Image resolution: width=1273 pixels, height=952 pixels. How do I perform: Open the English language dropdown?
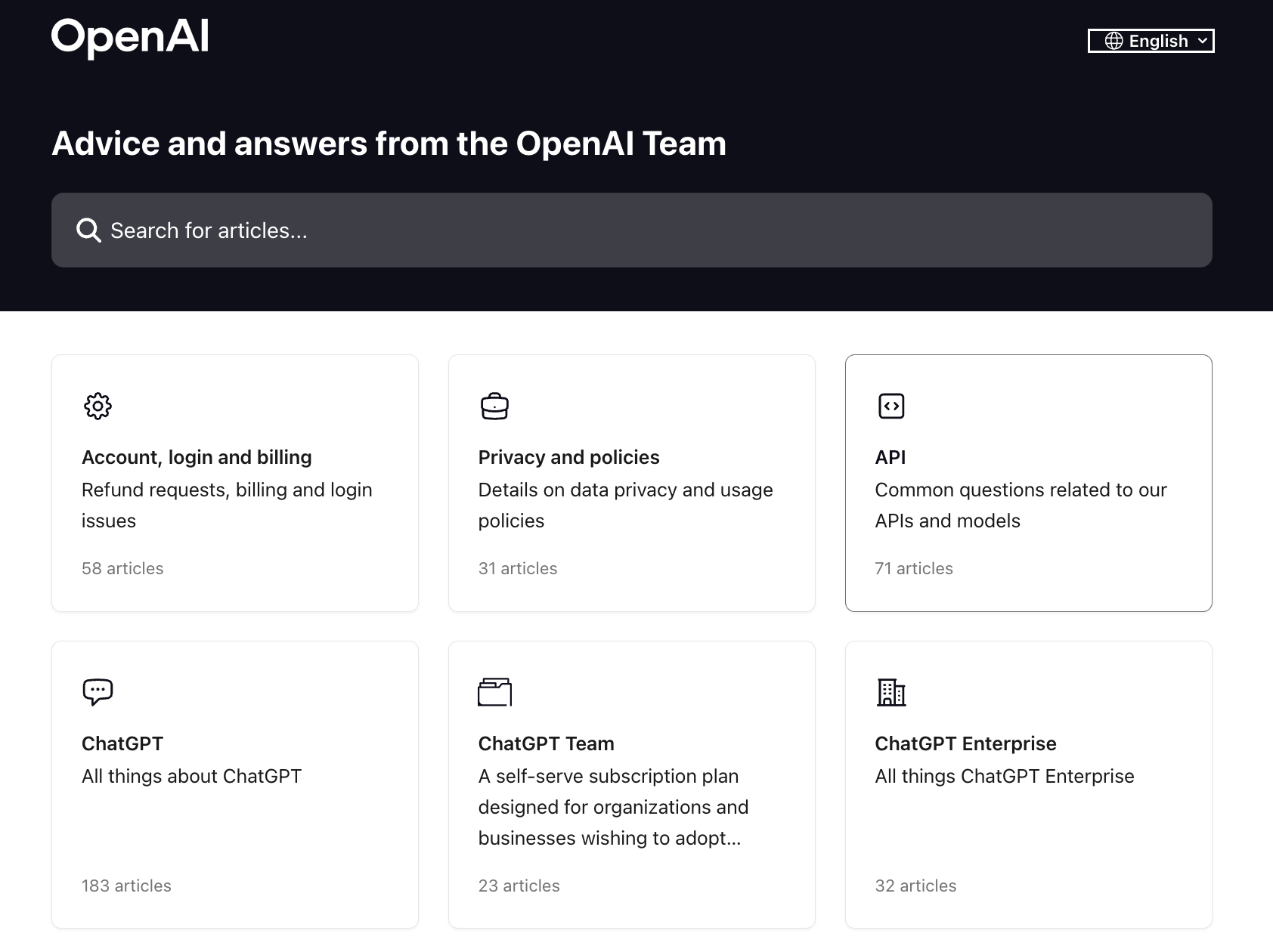pos(1151,41)
